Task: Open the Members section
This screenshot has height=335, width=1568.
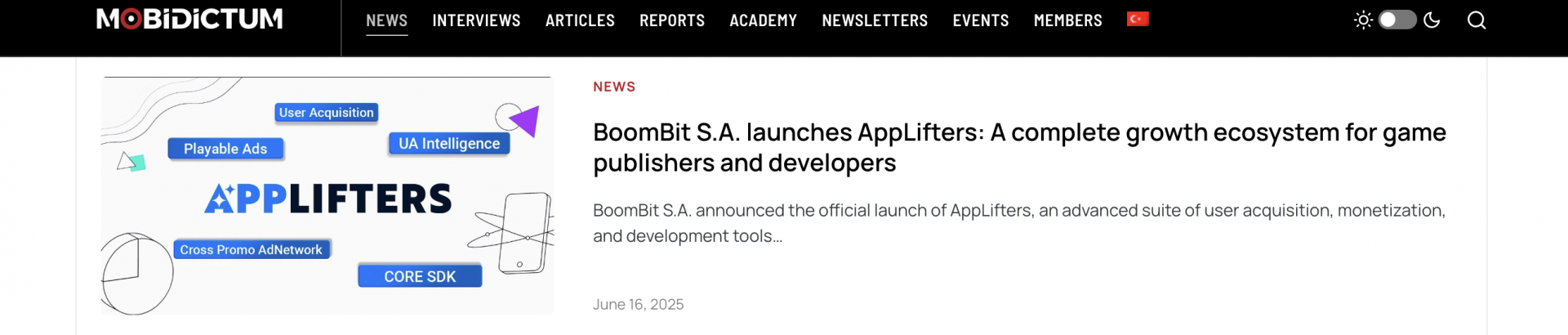Action: (1067, 20)
